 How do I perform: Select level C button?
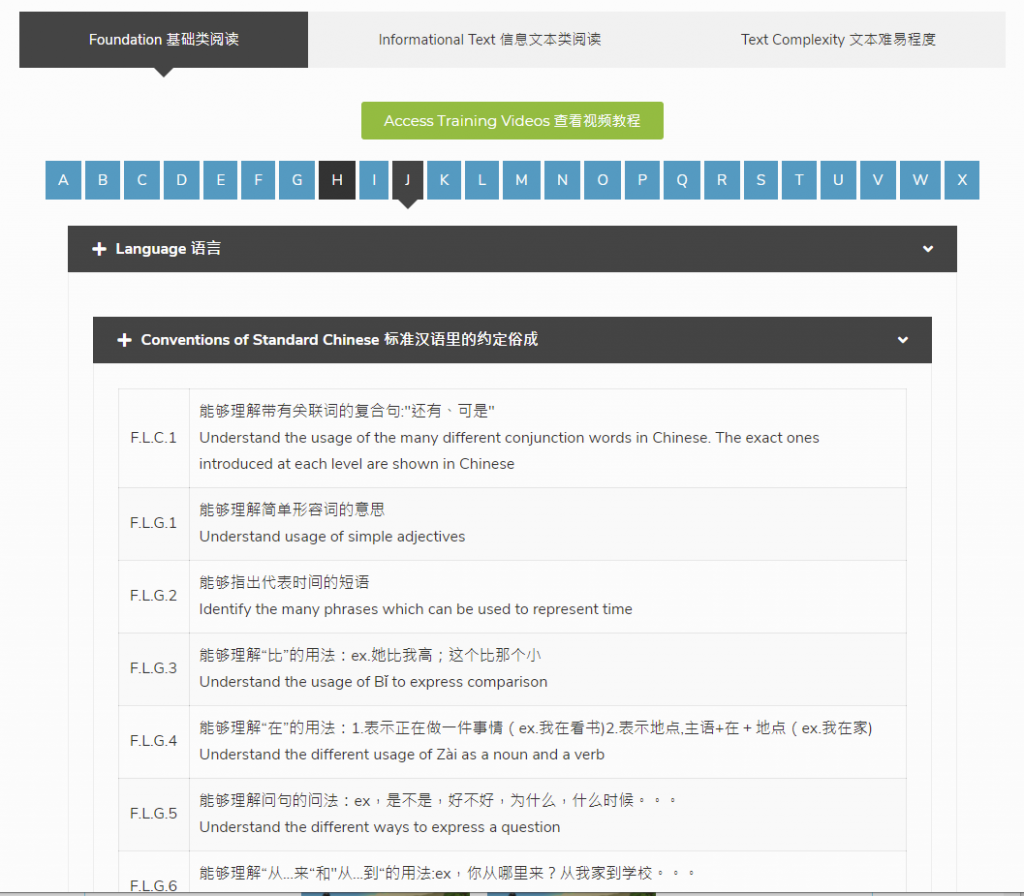tap(142, 180)
